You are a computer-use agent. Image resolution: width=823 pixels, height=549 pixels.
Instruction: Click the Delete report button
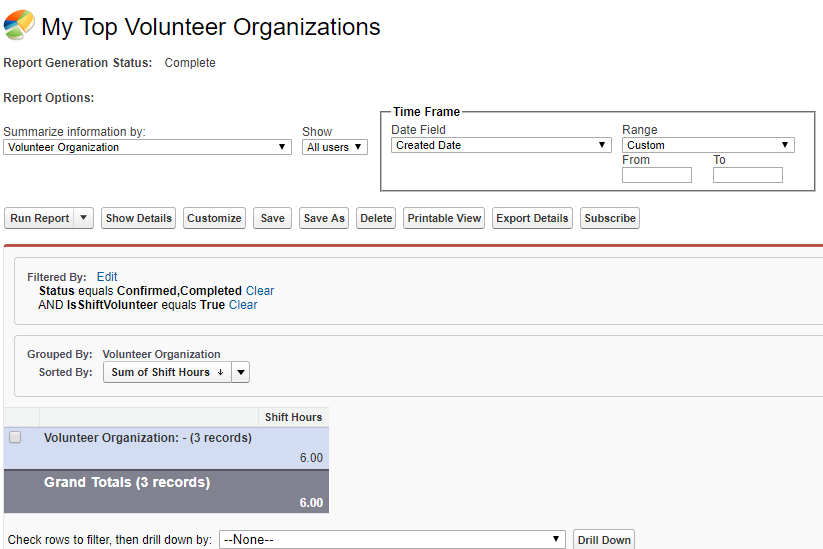(x=376, y=218)
